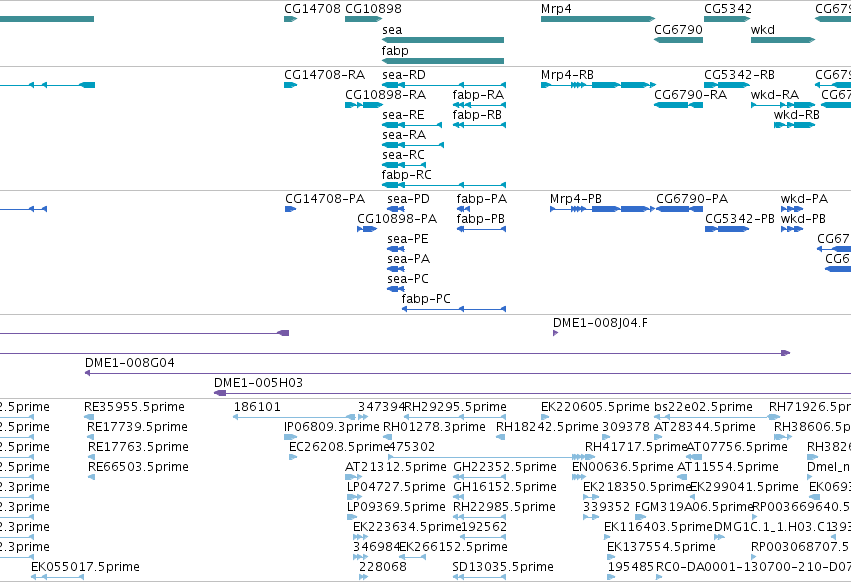Click protein fabp-PC
Screen dimensions: 851x582
point(426,299)
